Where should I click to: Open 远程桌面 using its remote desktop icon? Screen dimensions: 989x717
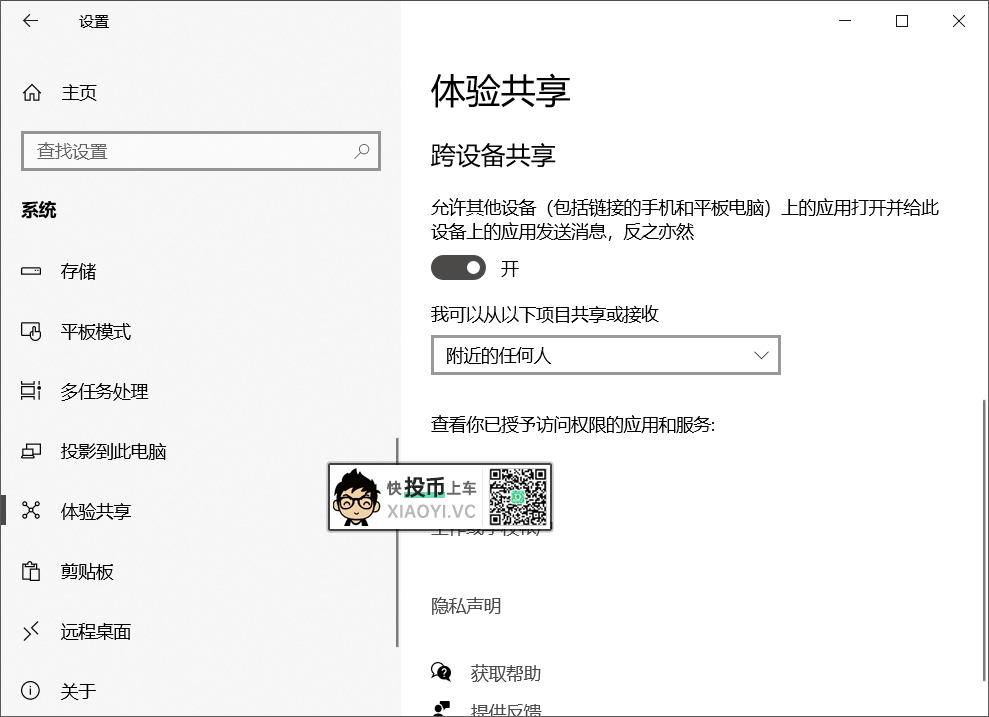[x=33, y=631]
